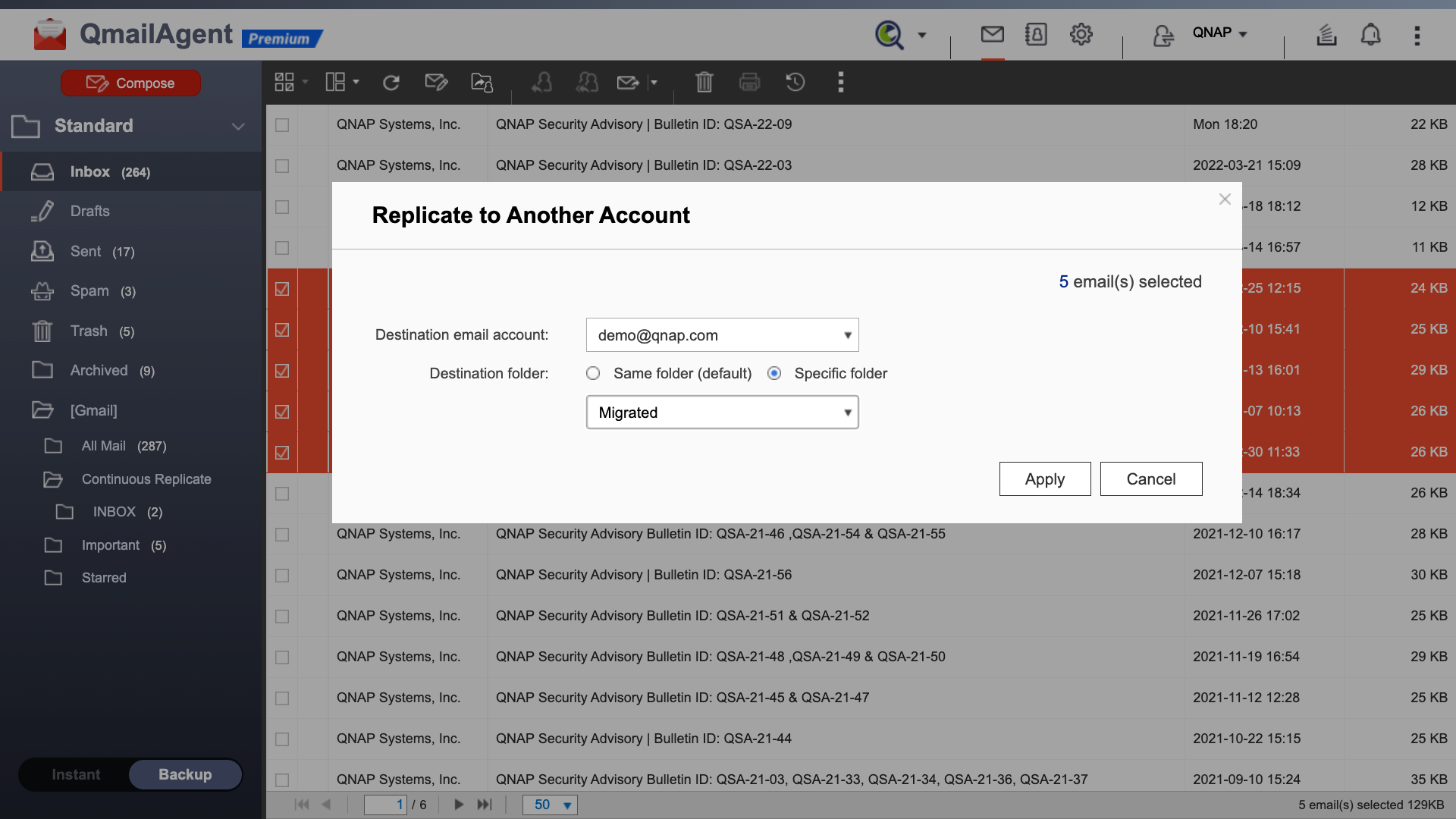Screen dimensions: 1456x819
Task: Open the address book icon
Action: (x=1036, y=34)
